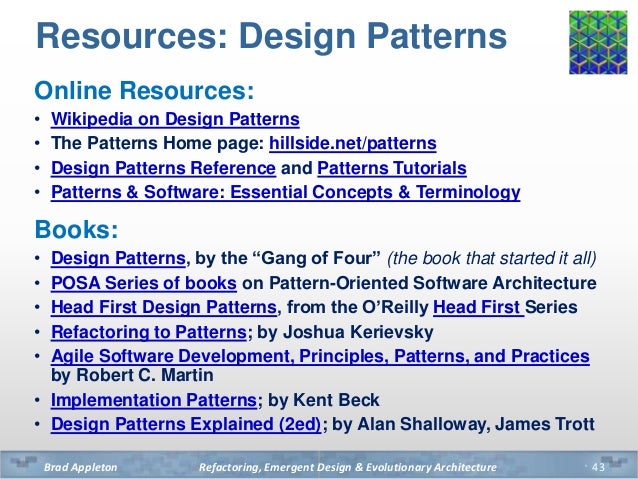Click the footer title Refactoring, Emergent Design & Evolutionary Architecture
638x479 pixels.
point(348,467)
